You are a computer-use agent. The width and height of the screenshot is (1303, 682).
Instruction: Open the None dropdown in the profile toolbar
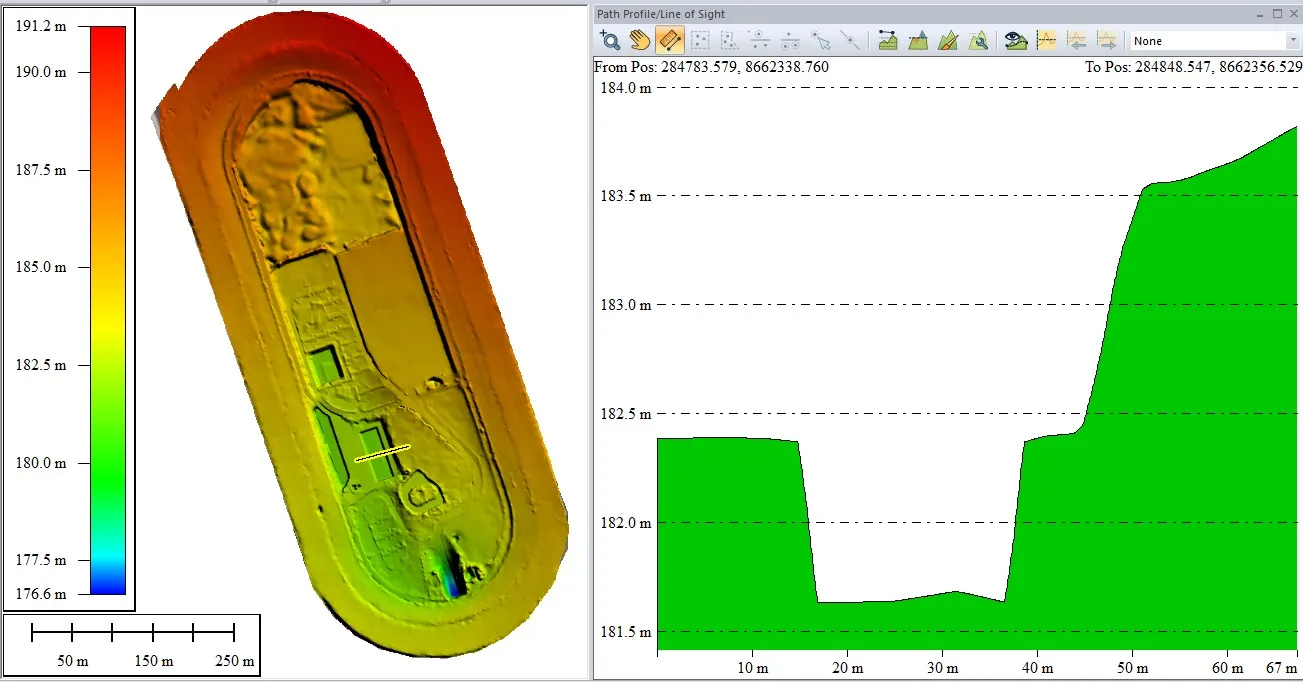click(x=1214, y=41)
